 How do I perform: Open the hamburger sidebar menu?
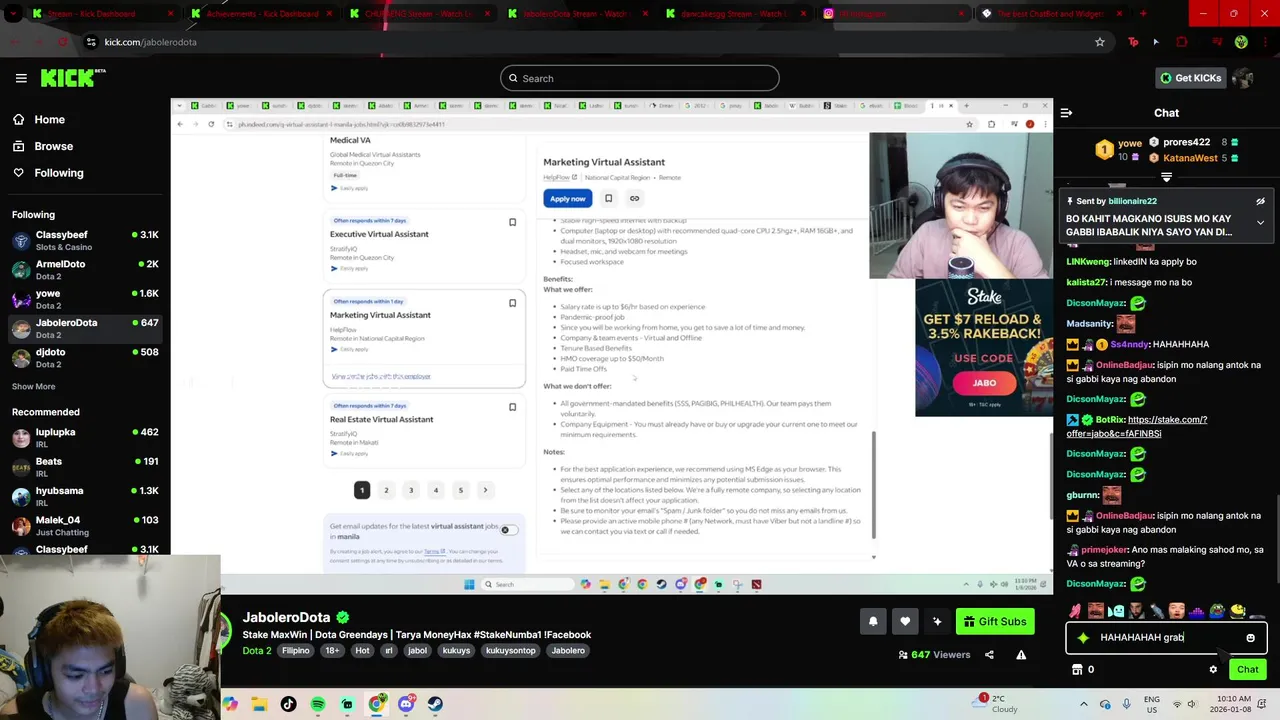pos(21,78)
